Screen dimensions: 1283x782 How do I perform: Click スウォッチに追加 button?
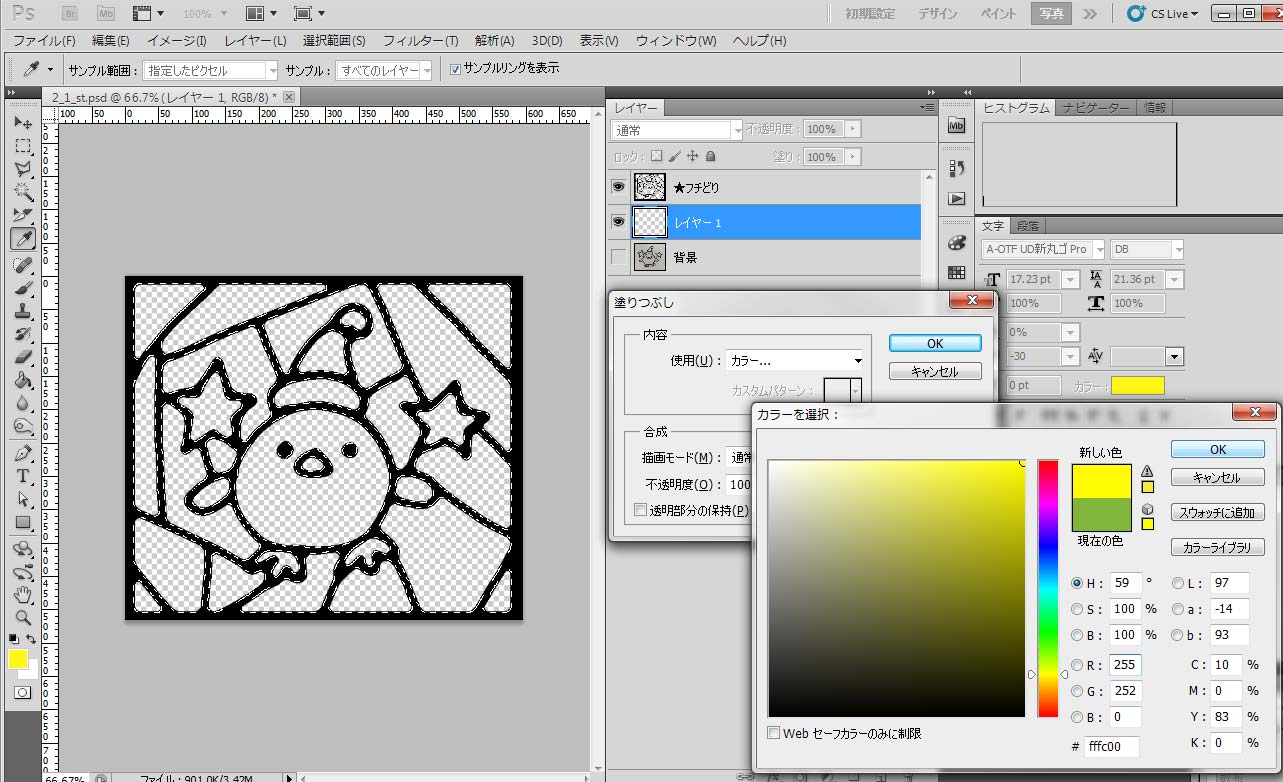click(x=1217, y=512)
